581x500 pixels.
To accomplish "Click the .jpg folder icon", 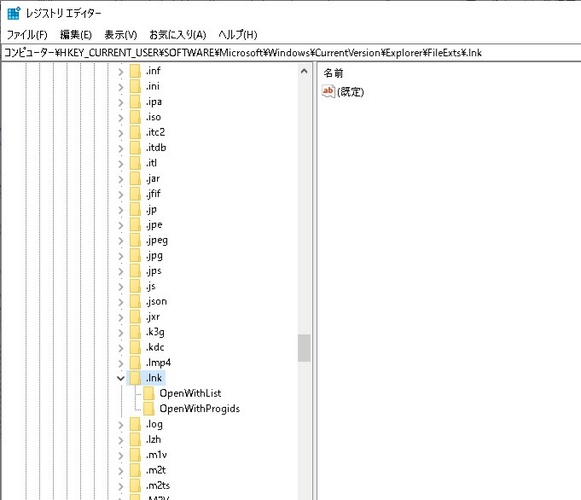I will [x=135, y=255].
